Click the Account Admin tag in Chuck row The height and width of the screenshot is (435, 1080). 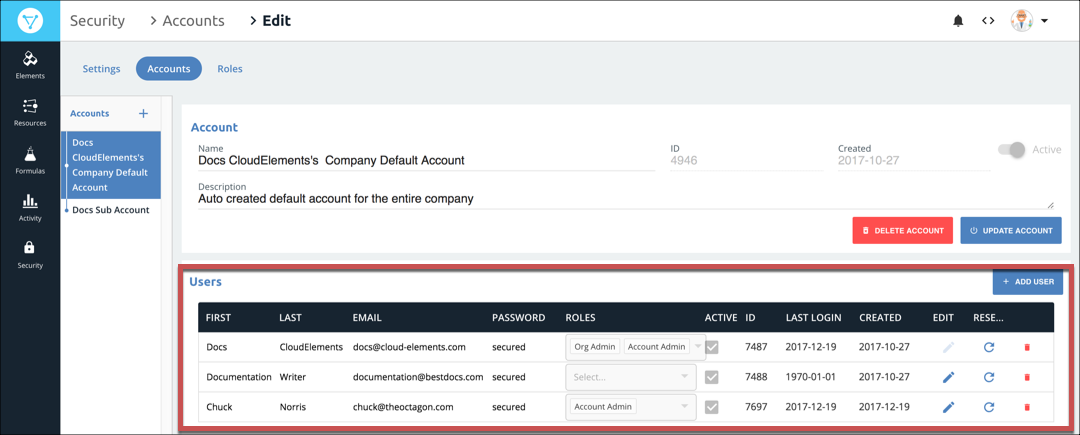[x=603, y=406]
